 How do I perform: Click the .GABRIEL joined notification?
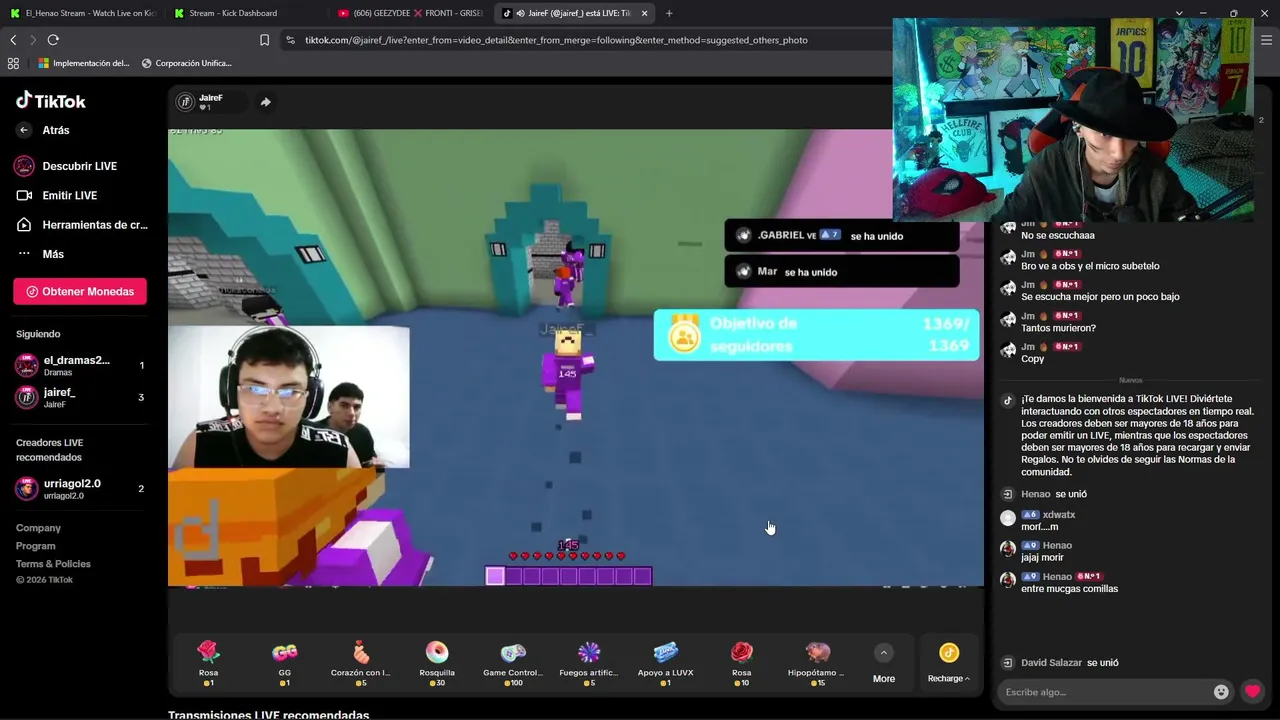pos(841,236)
